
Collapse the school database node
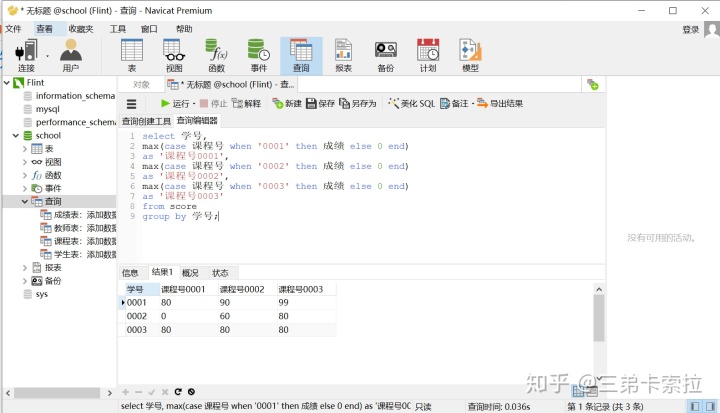[x=16, y=136]
